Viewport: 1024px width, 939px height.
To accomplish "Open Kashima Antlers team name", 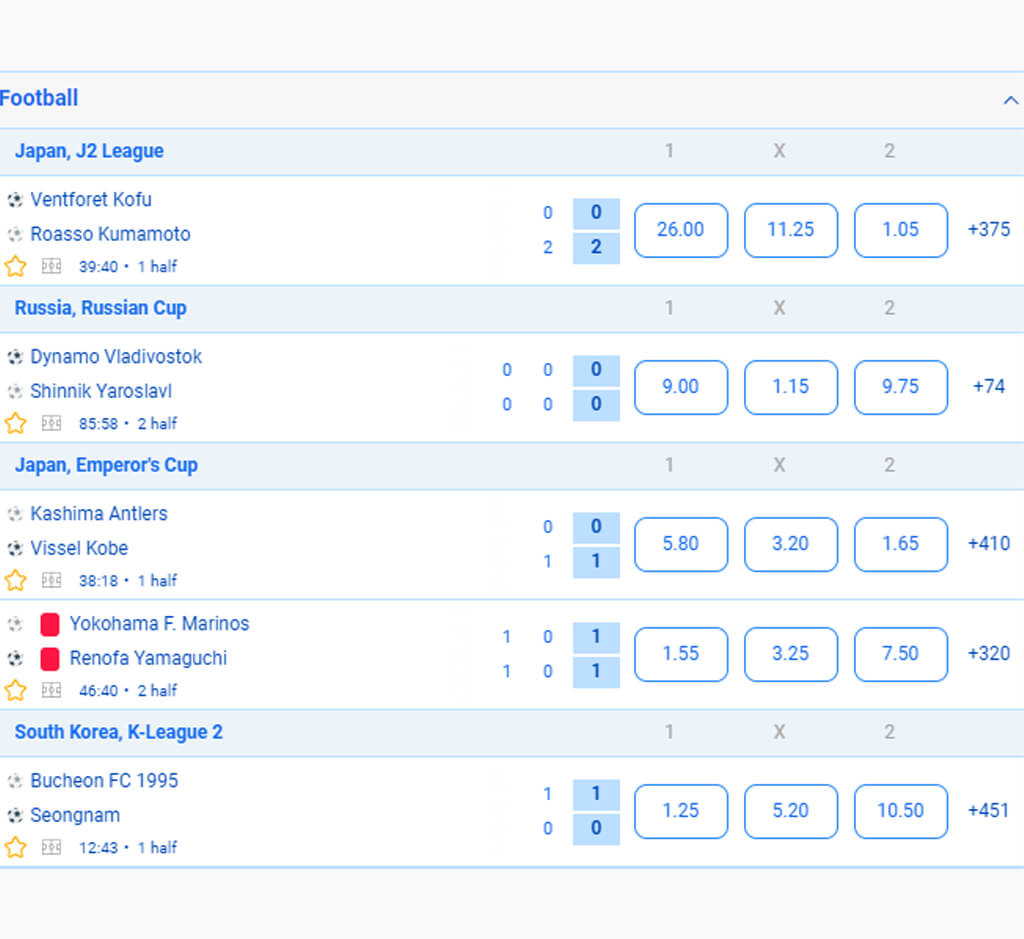I will coord(99,514).
